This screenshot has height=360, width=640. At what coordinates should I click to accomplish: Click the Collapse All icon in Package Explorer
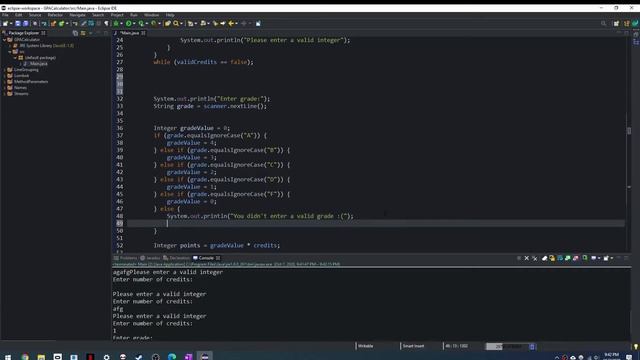tap(75, 33)
